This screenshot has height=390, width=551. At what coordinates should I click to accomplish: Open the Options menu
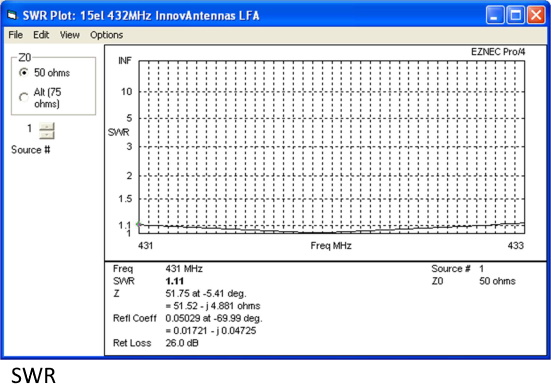click(106, 35)
